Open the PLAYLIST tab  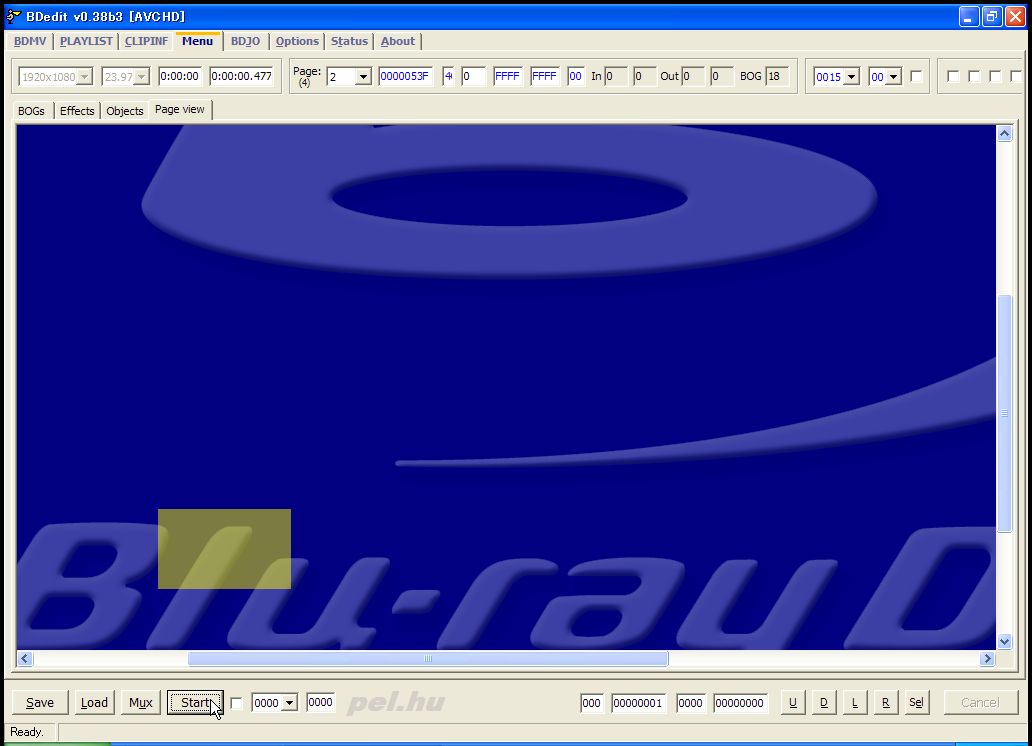pos(86,41)
